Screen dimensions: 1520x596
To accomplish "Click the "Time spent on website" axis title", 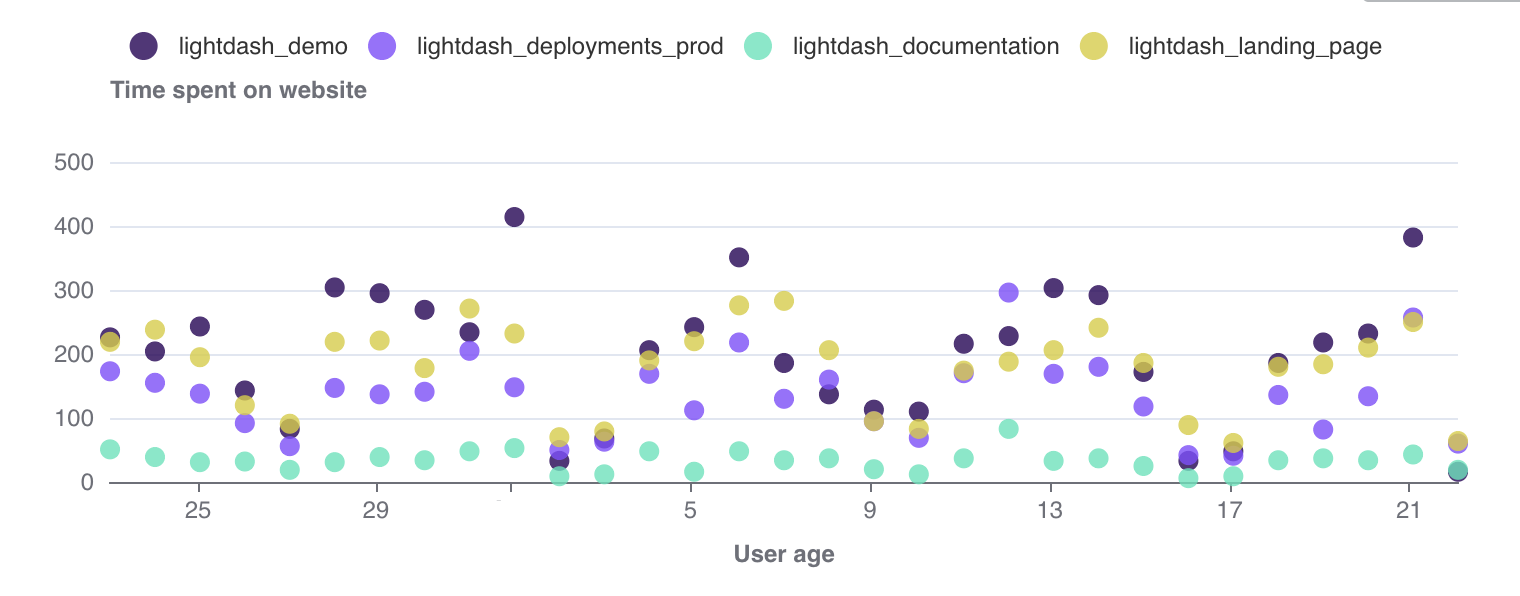I will (238, 90).
